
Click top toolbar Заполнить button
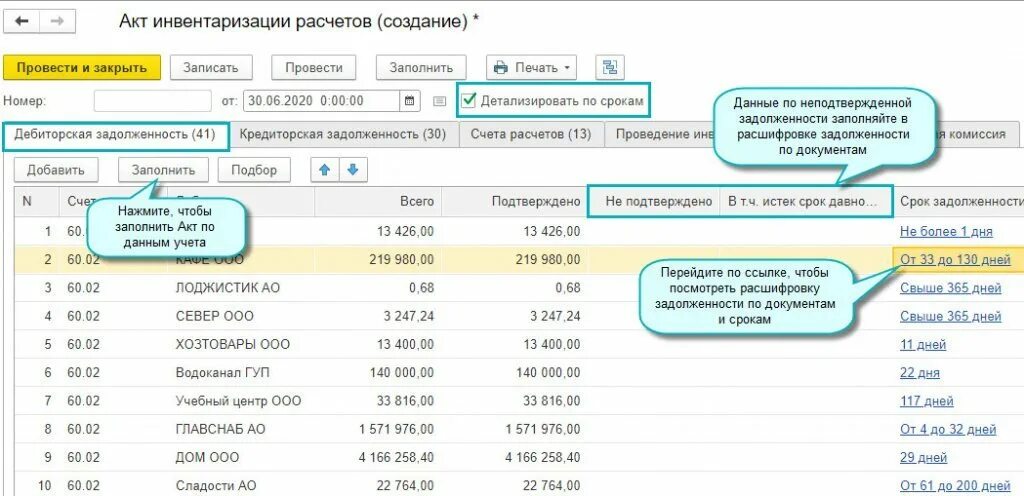pos(421,67)
